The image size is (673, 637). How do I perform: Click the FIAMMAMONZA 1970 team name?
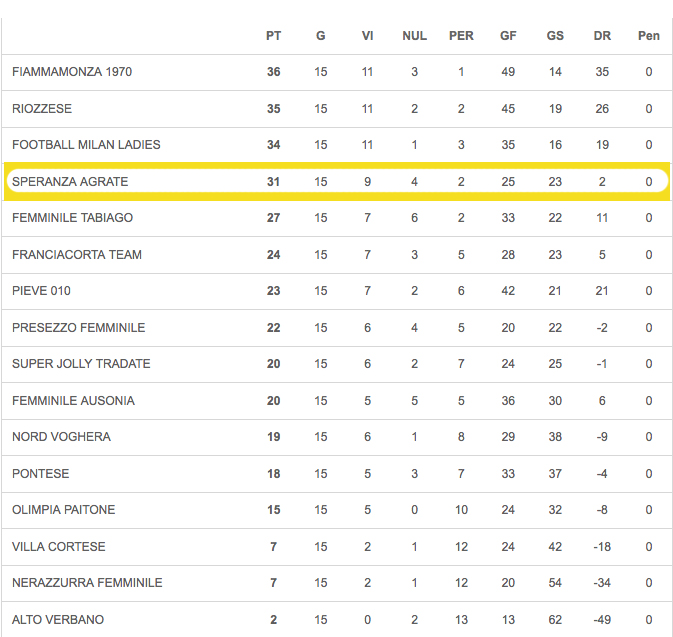pos(72,72)
